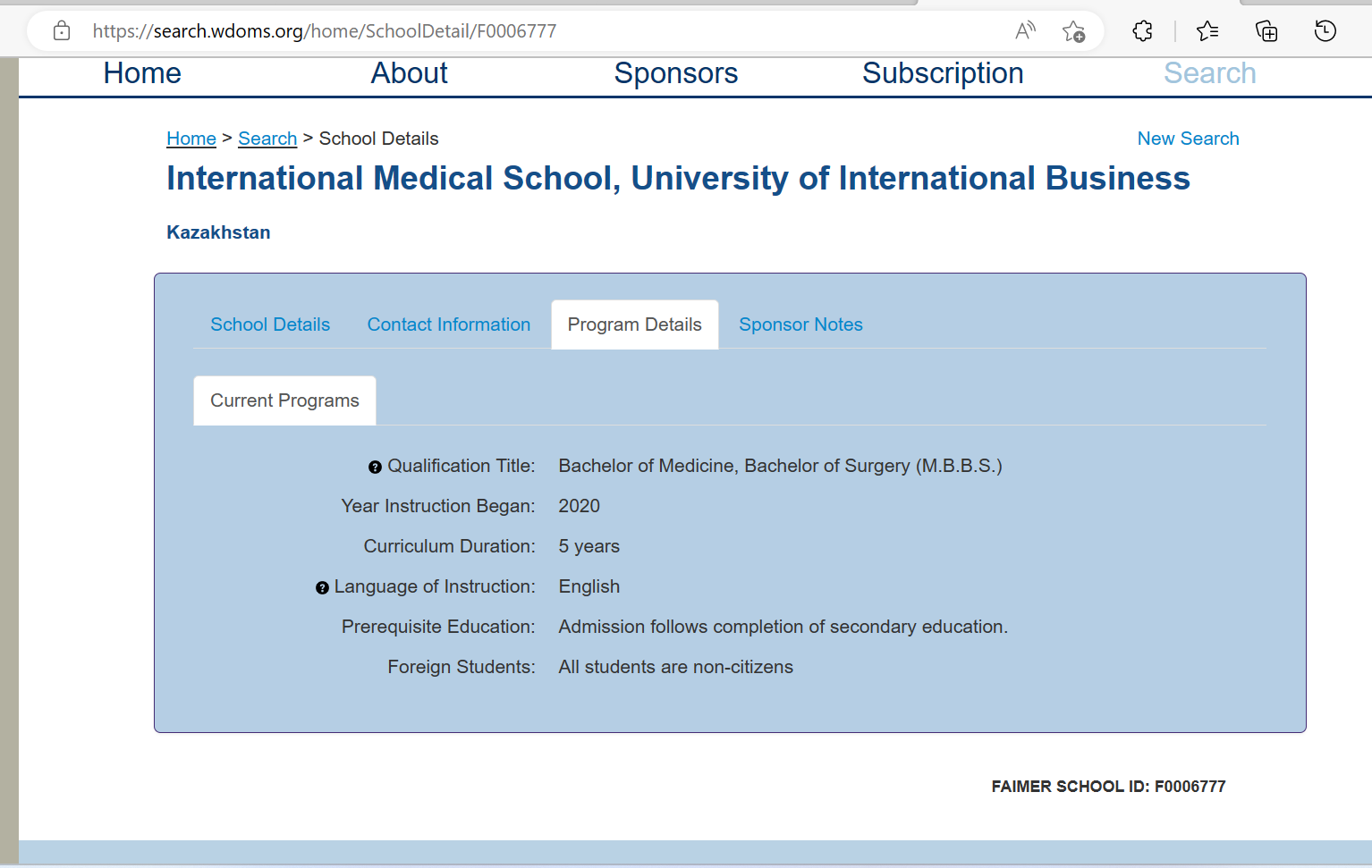Click the New Search link
This screenshot has width=1372, height=868.
click(1188, 139)
